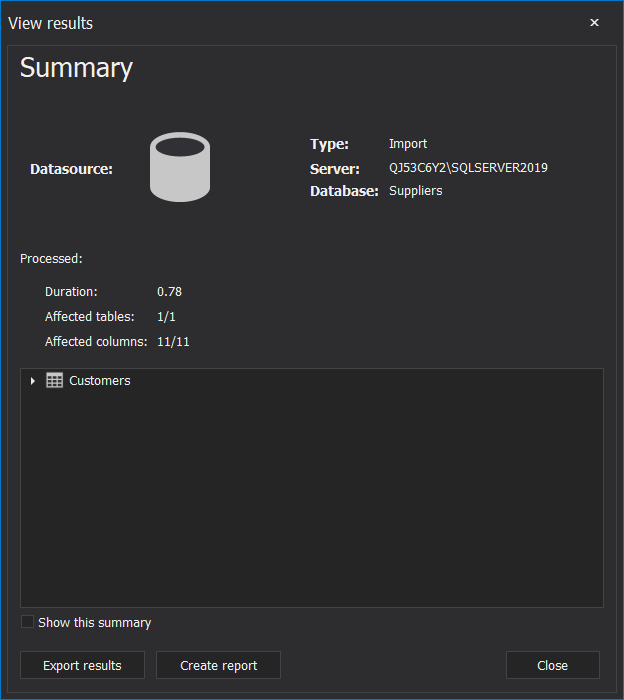Screen dimensions: 624x700
Task: Click the Export results button
Action: (x=82, y=665)
